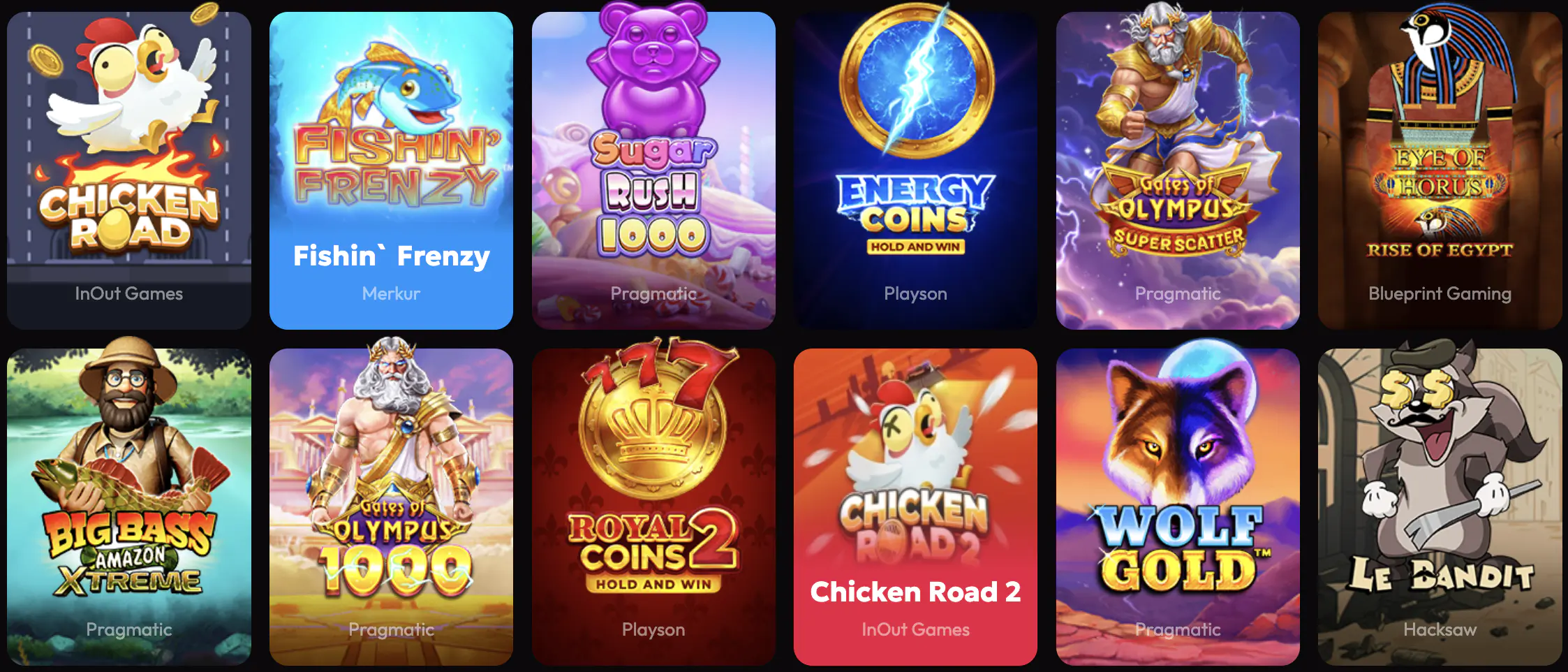Open Gates of Olympus Super Scatter

coord(1178,170)
